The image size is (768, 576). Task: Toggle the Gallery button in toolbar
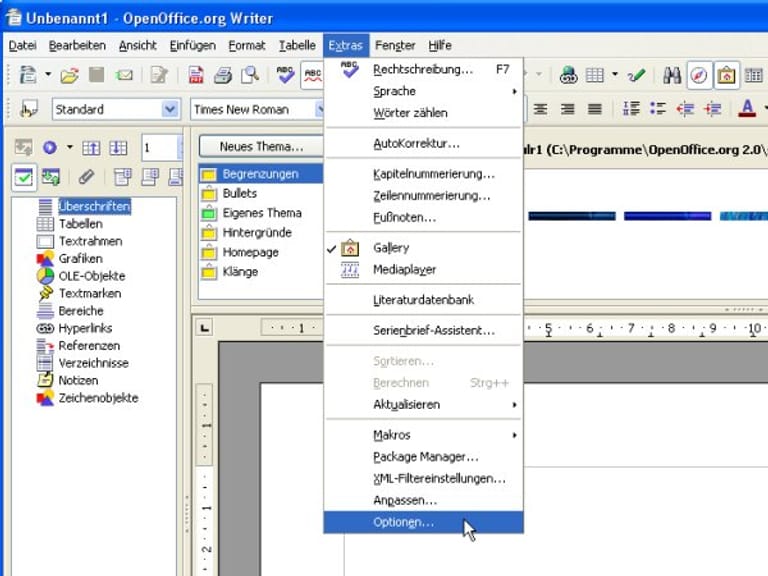[x=726, y=75]
